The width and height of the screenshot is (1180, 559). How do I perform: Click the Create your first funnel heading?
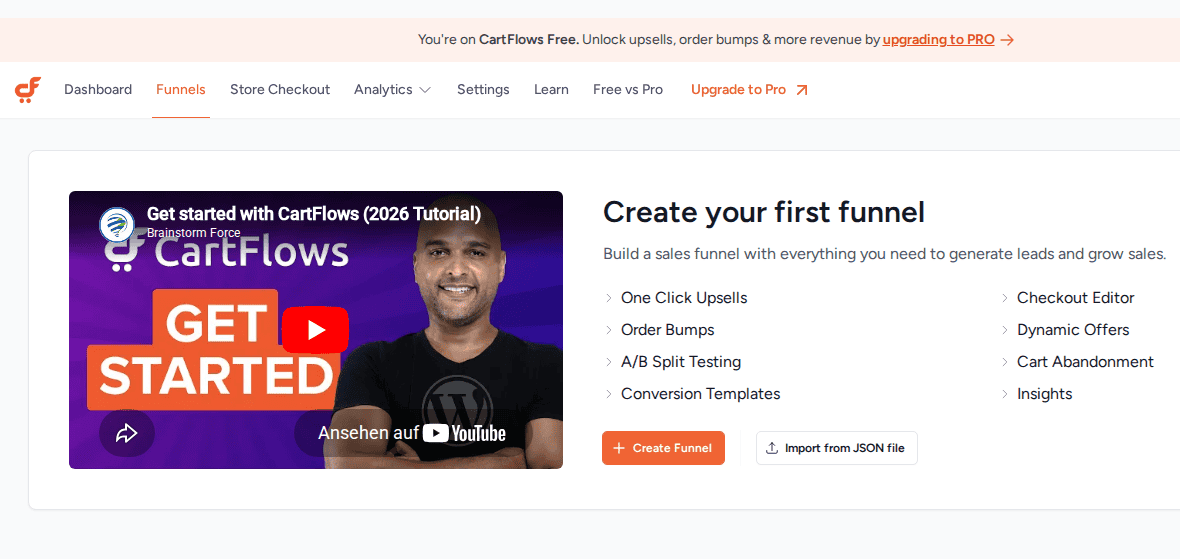(764, 213)
